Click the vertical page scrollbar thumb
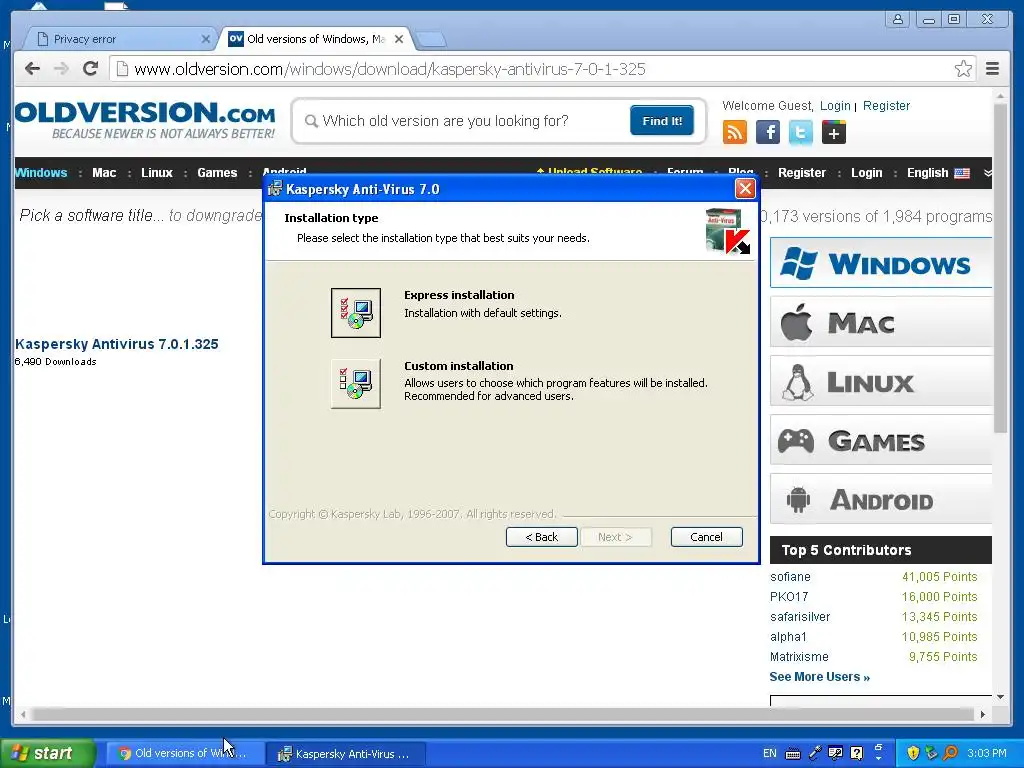 [x=1000, y=268]
